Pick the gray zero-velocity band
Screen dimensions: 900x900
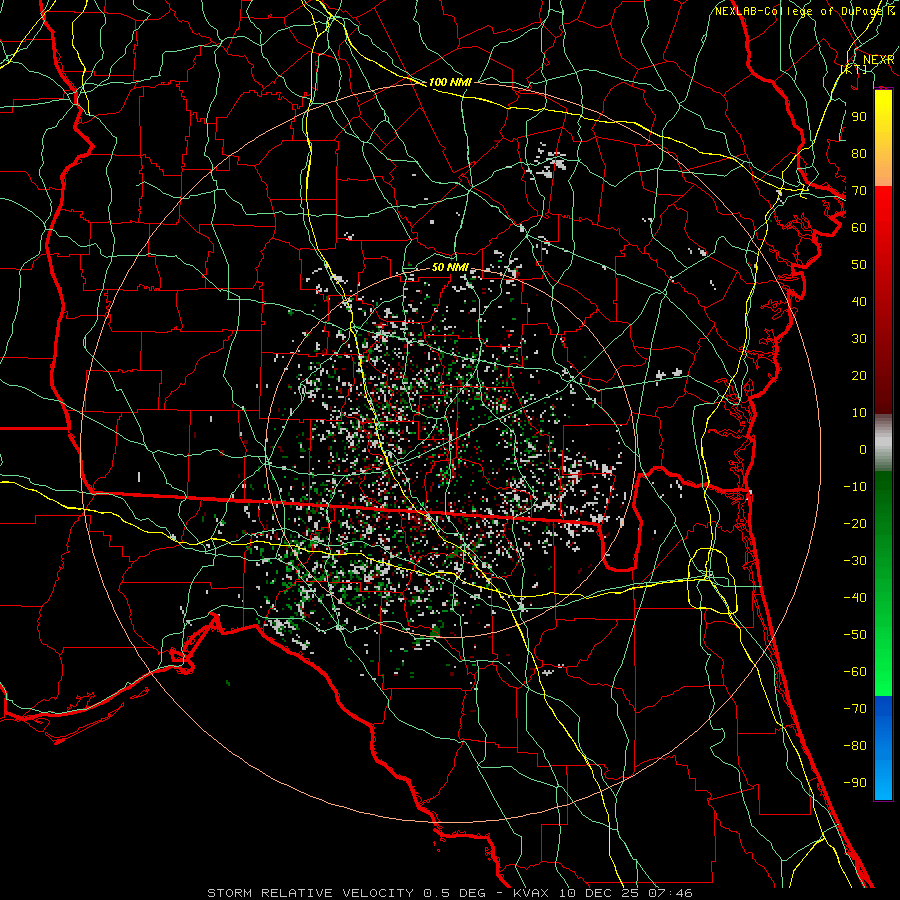click(x=883, y=443)
